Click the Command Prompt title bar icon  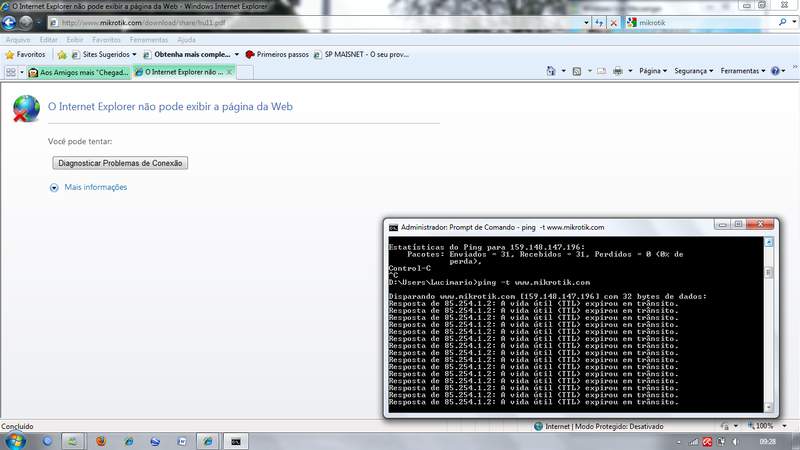[393, 228]
